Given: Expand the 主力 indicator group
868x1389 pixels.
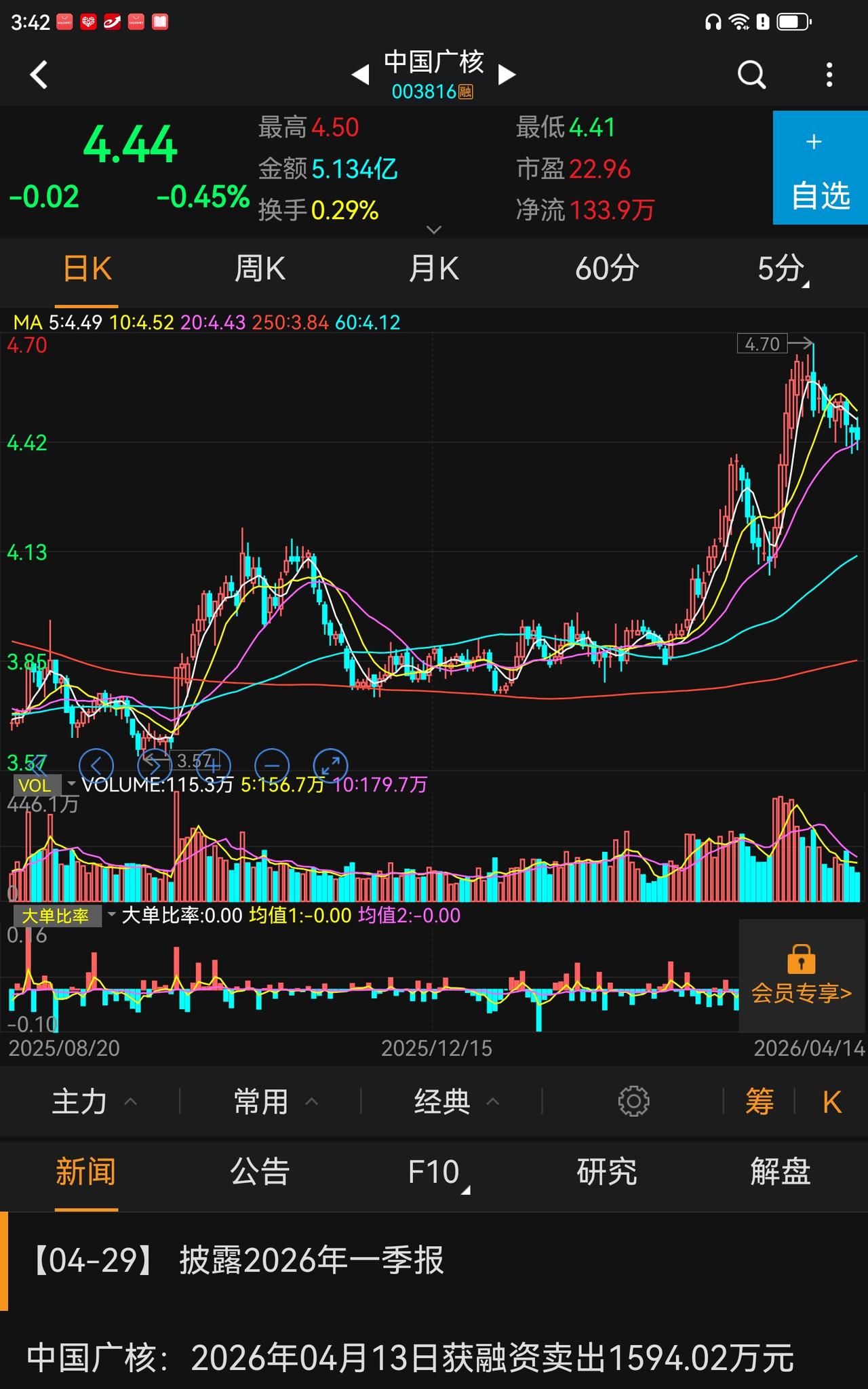Looking at the screenshot, I should point(94,1101).
